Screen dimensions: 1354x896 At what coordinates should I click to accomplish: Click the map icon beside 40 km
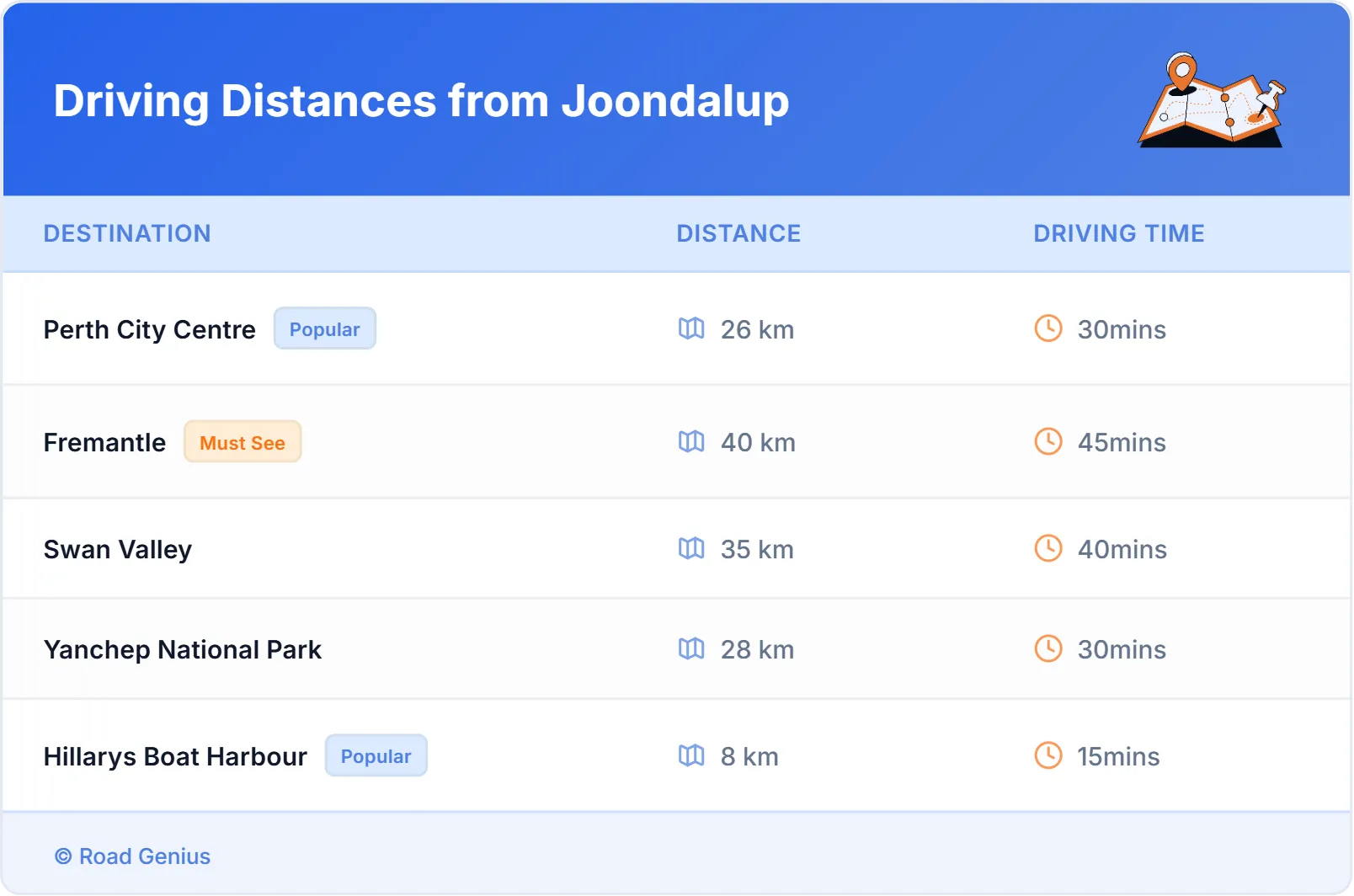[691, 441]
